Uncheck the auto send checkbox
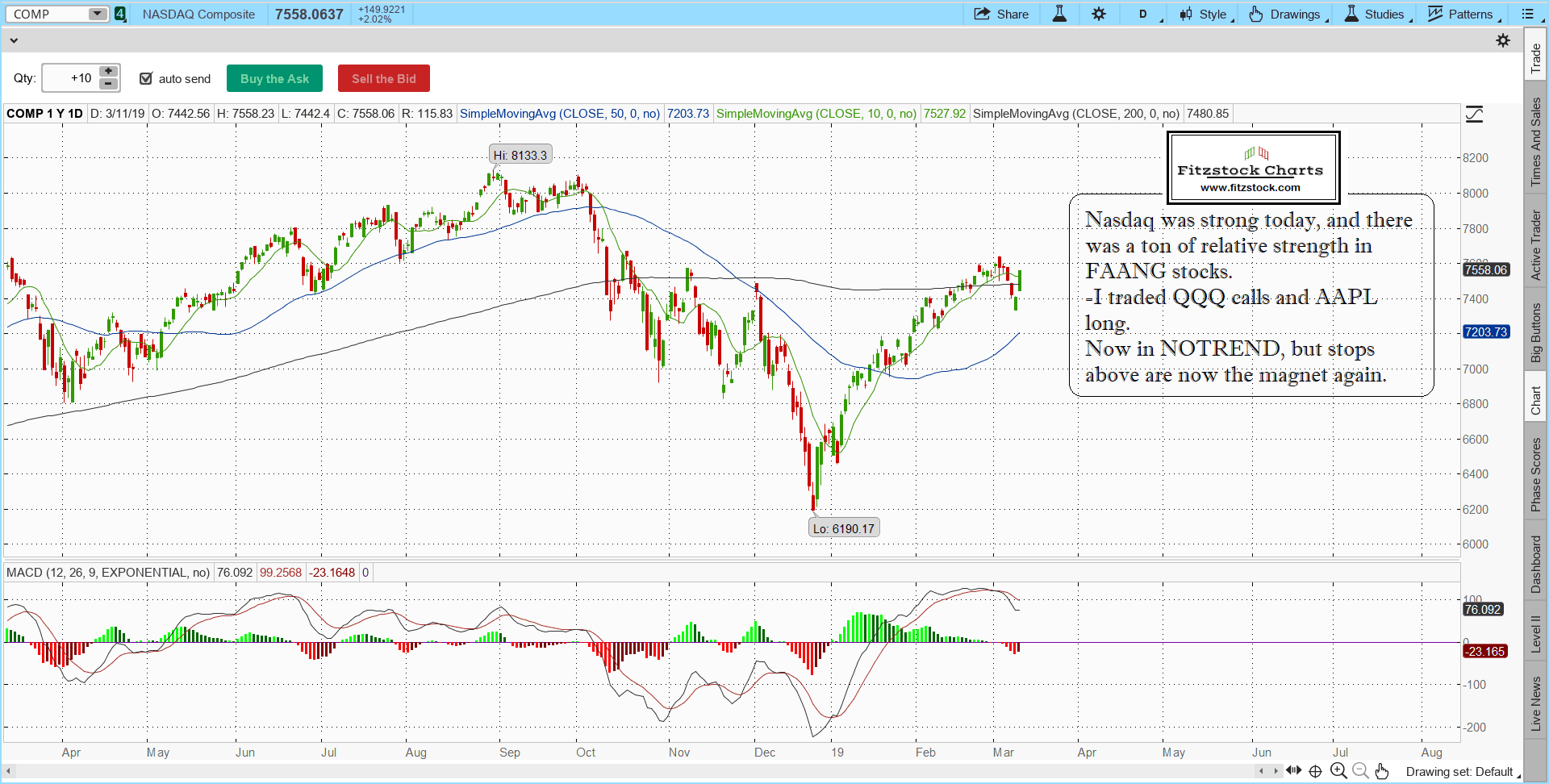The height and width of the screenshot is (784, 1549). tap(146, 78)
